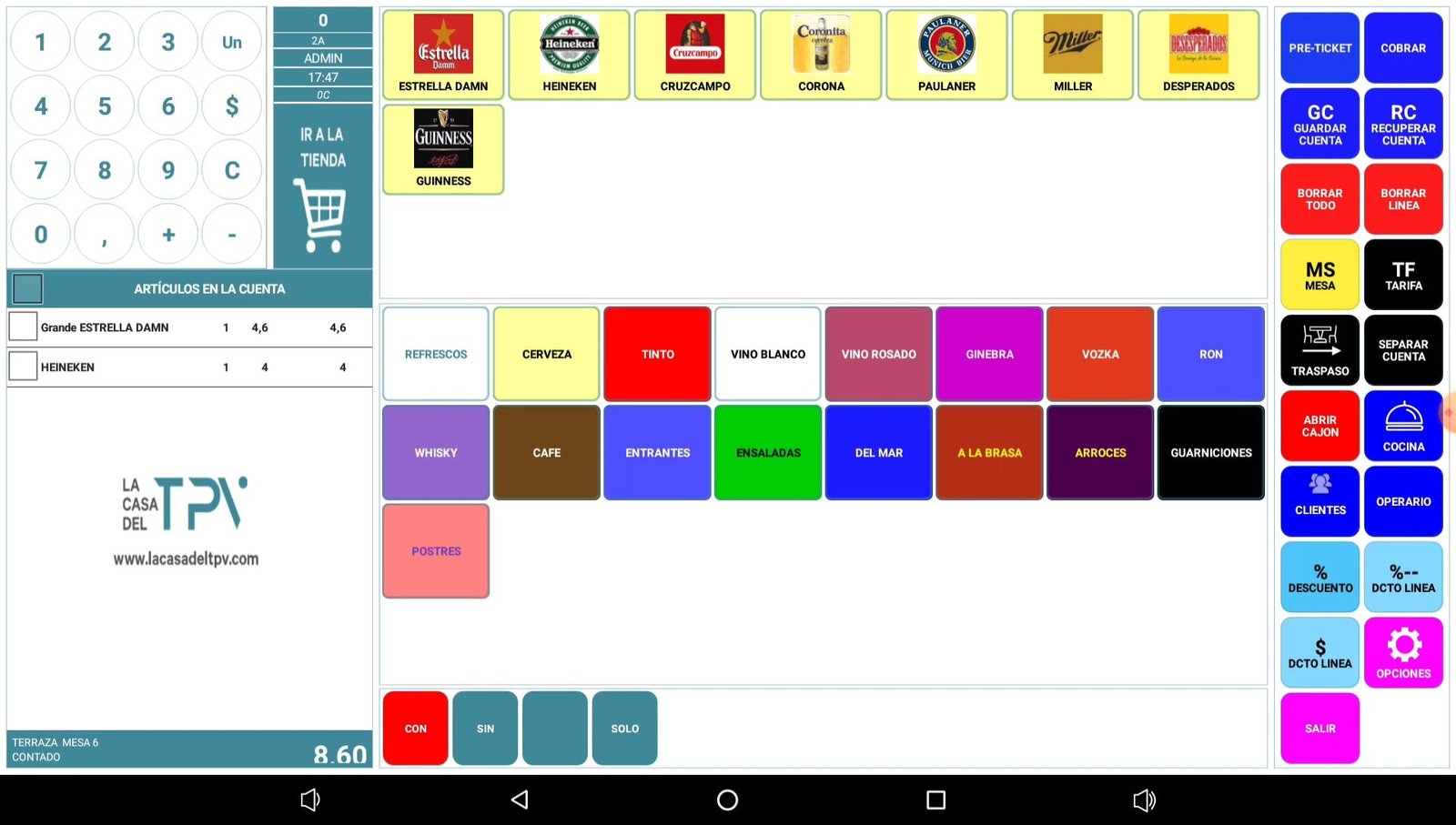Viewport: 1456px width, 825px height.
Task: Add a Heineken beer to the bill
Action: tap(569, 55)
